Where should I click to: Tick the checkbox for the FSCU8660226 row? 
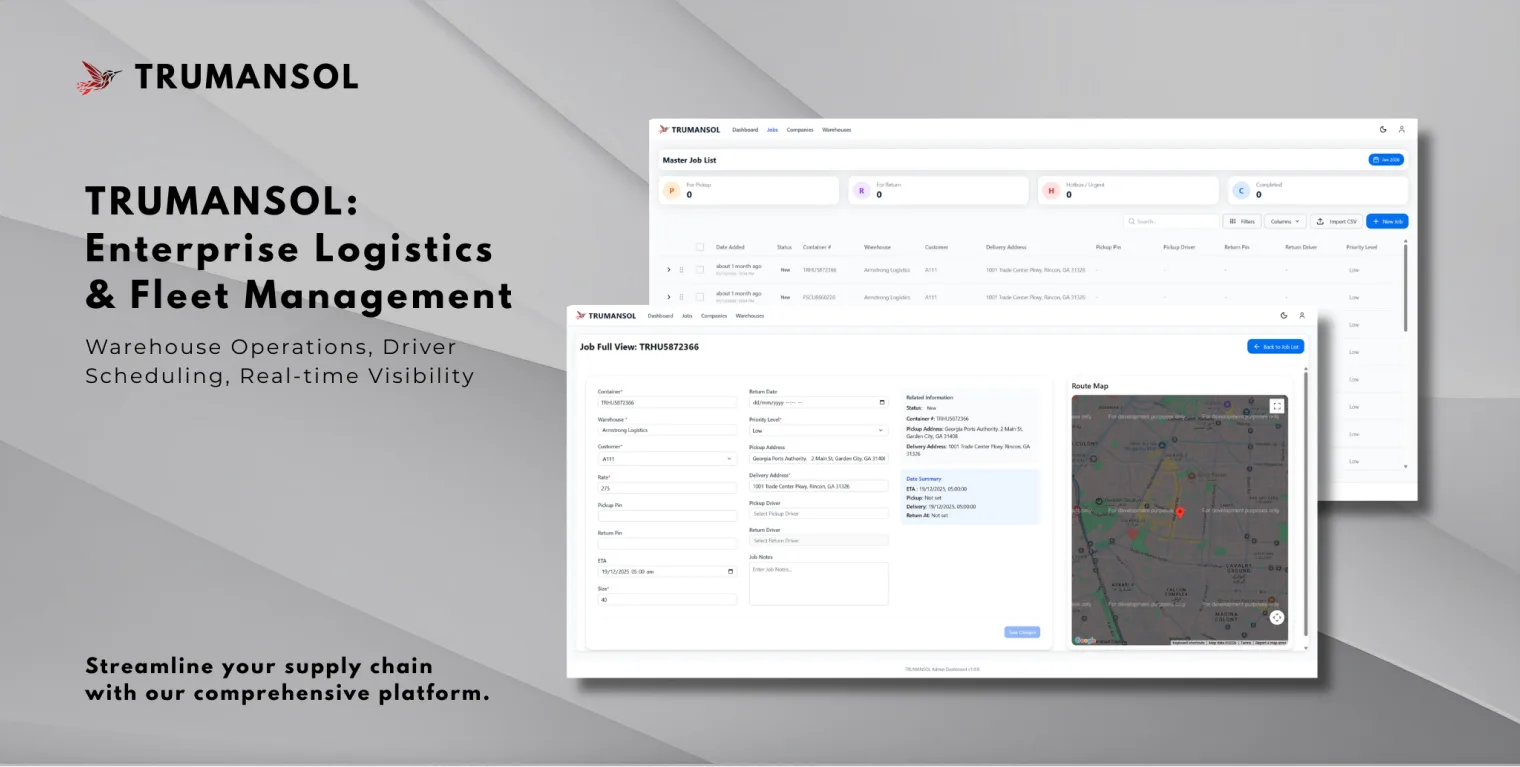click(700, 297)
